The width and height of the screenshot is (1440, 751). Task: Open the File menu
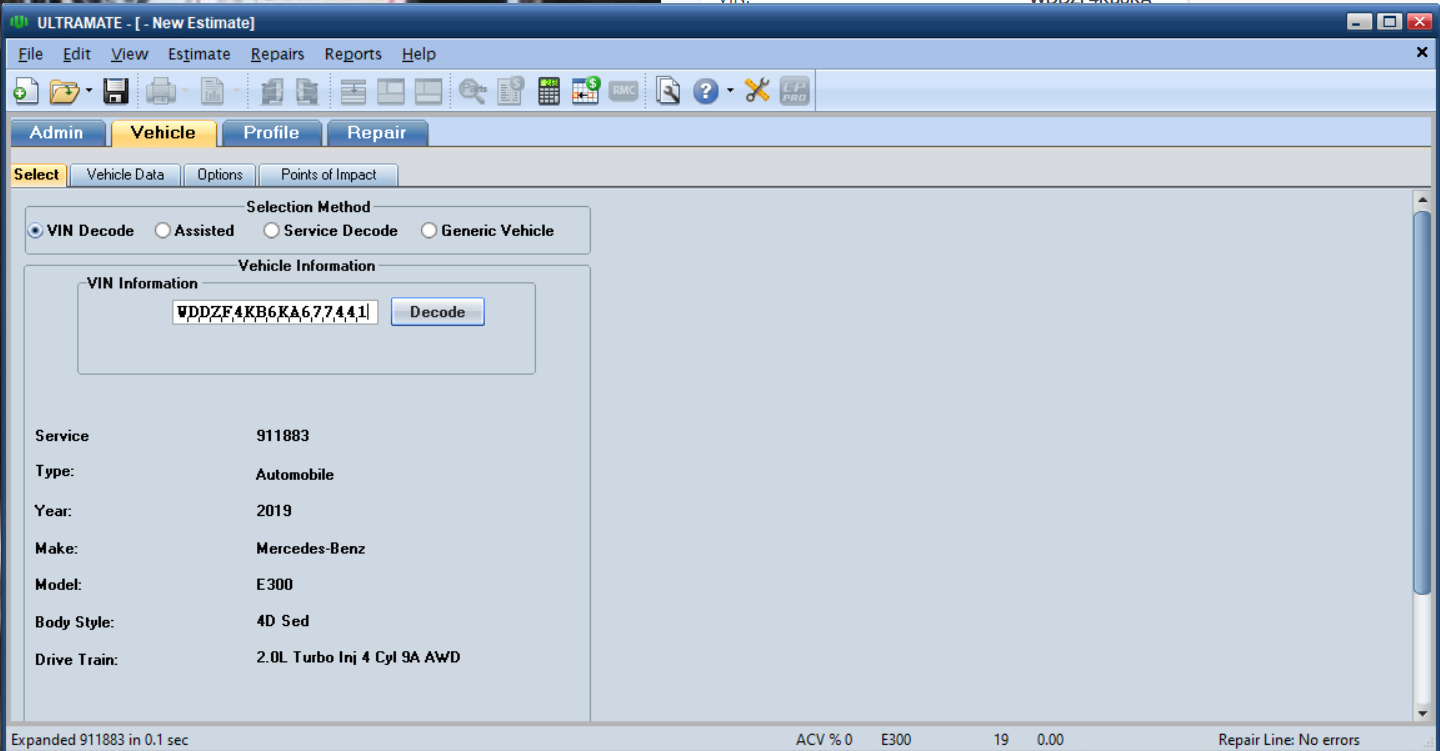(x=31, y=54)
